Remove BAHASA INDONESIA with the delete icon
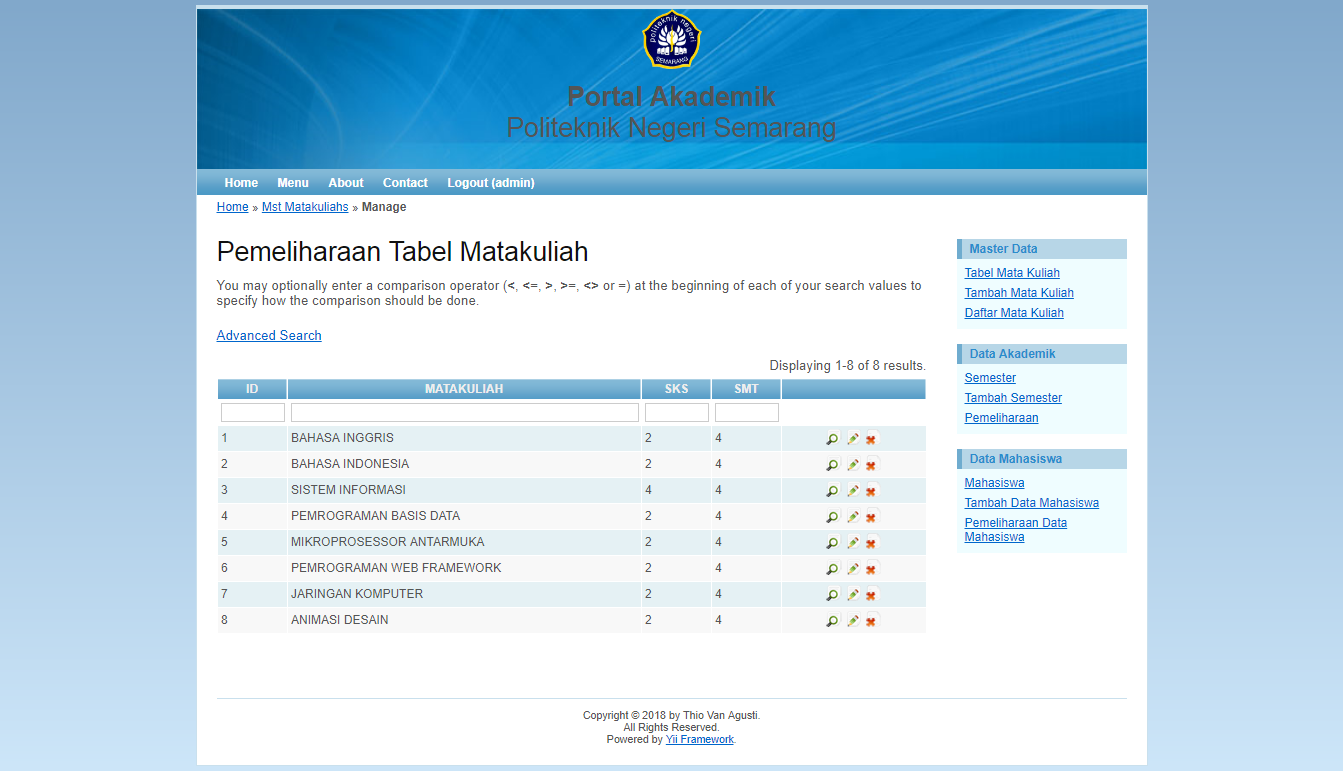This screenshot has height=771, width=1343. pyautogui.click(x=871, y=465)
